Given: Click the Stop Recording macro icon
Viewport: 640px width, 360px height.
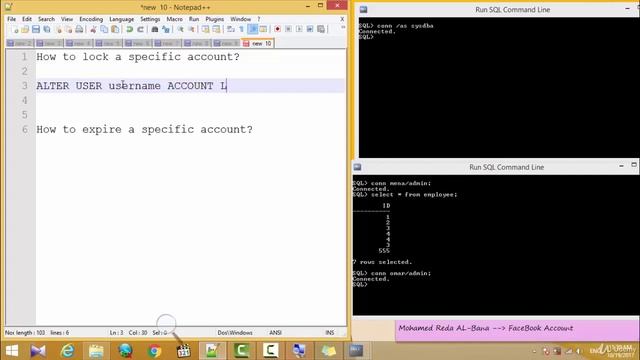Looking at the screenshot, I should 288,29.
